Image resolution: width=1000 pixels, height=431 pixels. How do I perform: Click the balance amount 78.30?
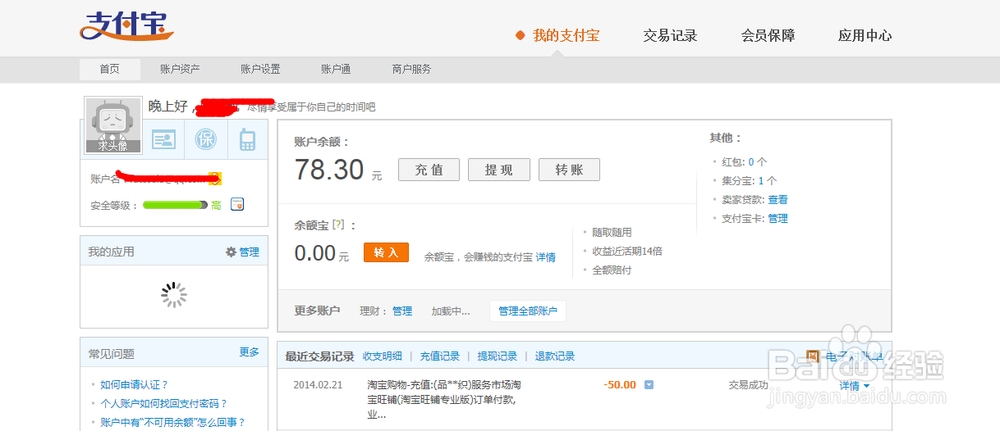329,170
